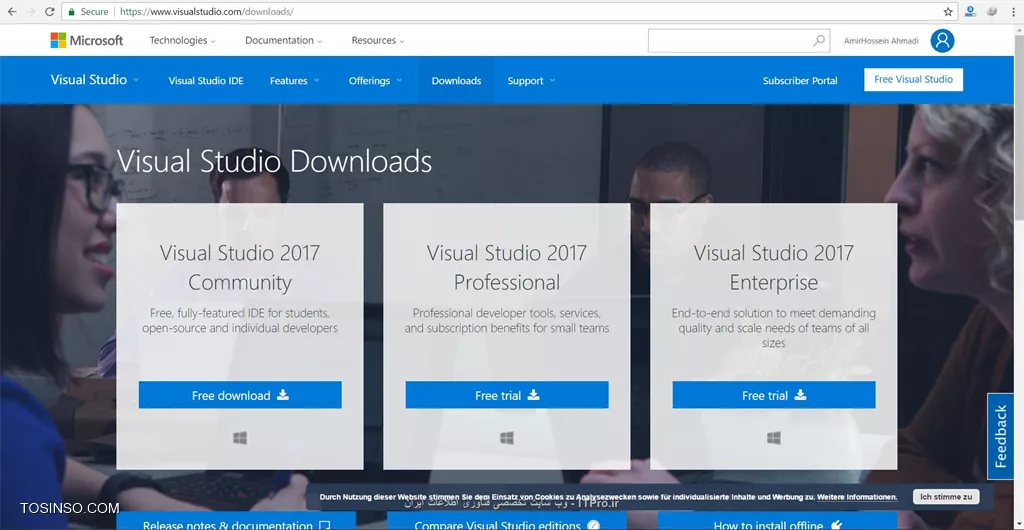Image resolution: width=1024 pixels, height=530 pixels.
Task: Accept cookies with Ich stimme zu
Action: 946,497
